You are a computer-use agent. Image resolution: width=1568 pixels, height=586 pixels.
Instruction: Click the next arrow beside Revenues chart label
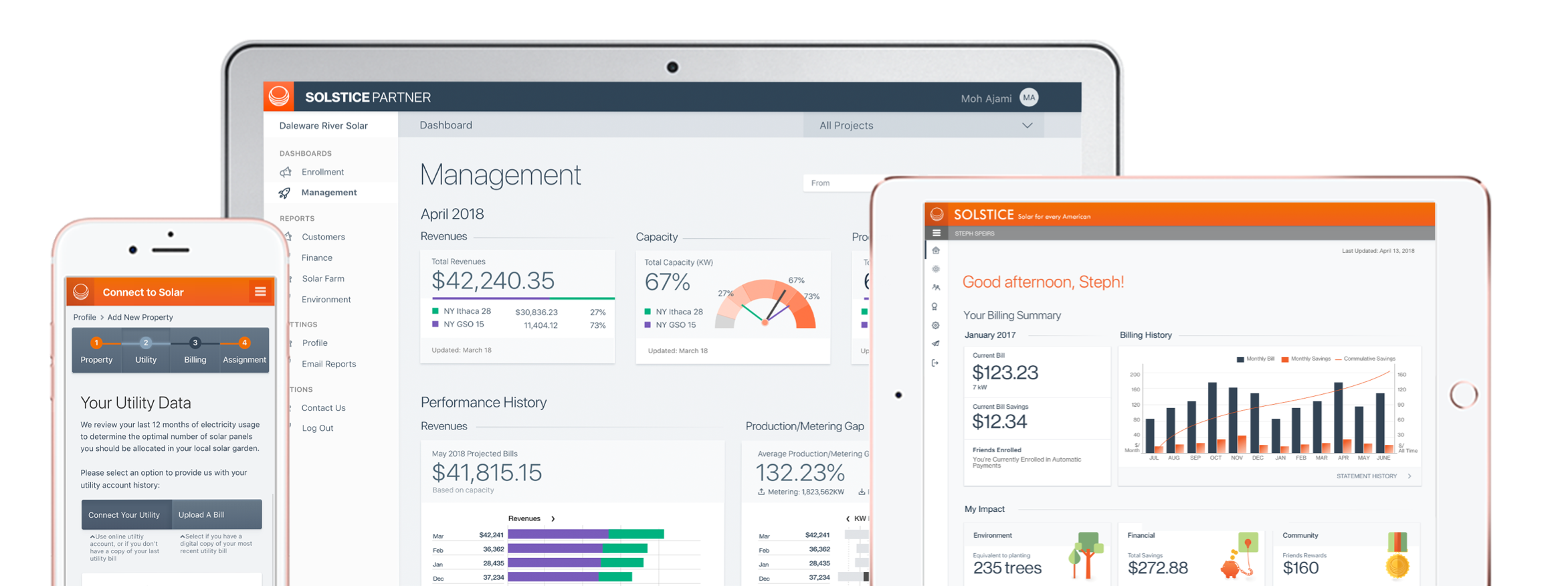553,518
